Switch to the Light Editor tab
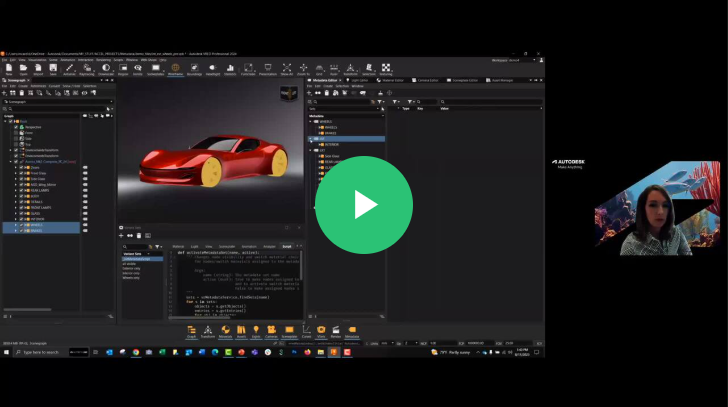 pyautogui.click(x=358, y=80)
